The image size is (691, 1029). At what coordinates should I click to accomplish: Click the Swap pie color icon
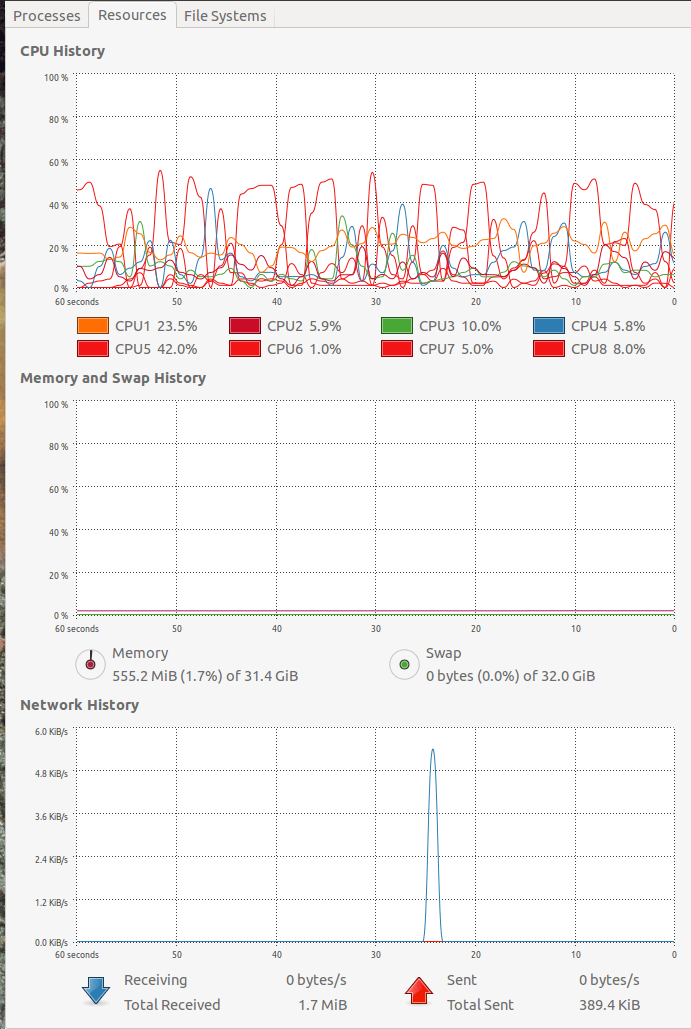click(404, 664)
